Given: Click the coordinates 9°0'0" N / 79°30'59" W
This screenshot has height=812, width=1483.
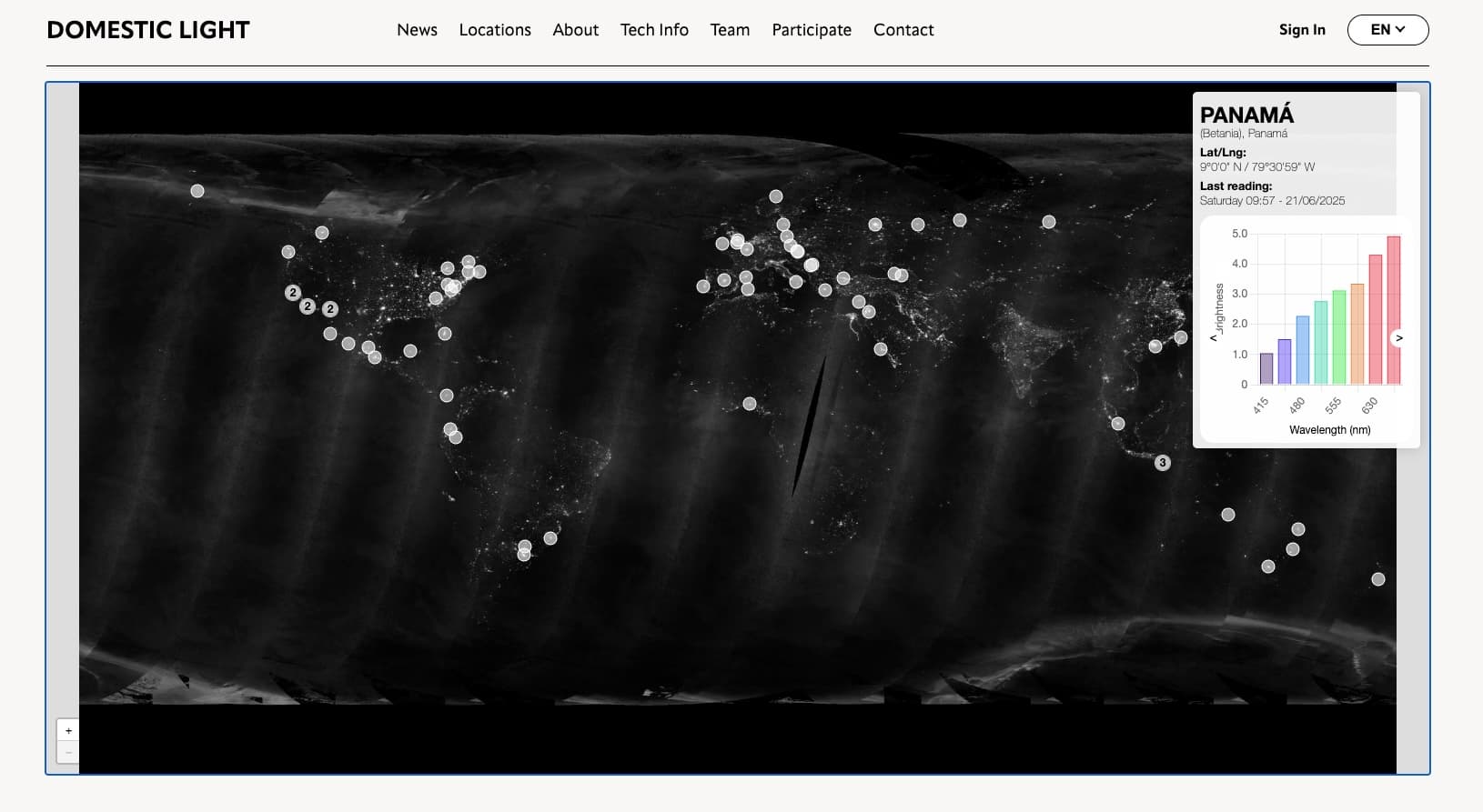Looking at the screenshot, I should point(1257,167).
